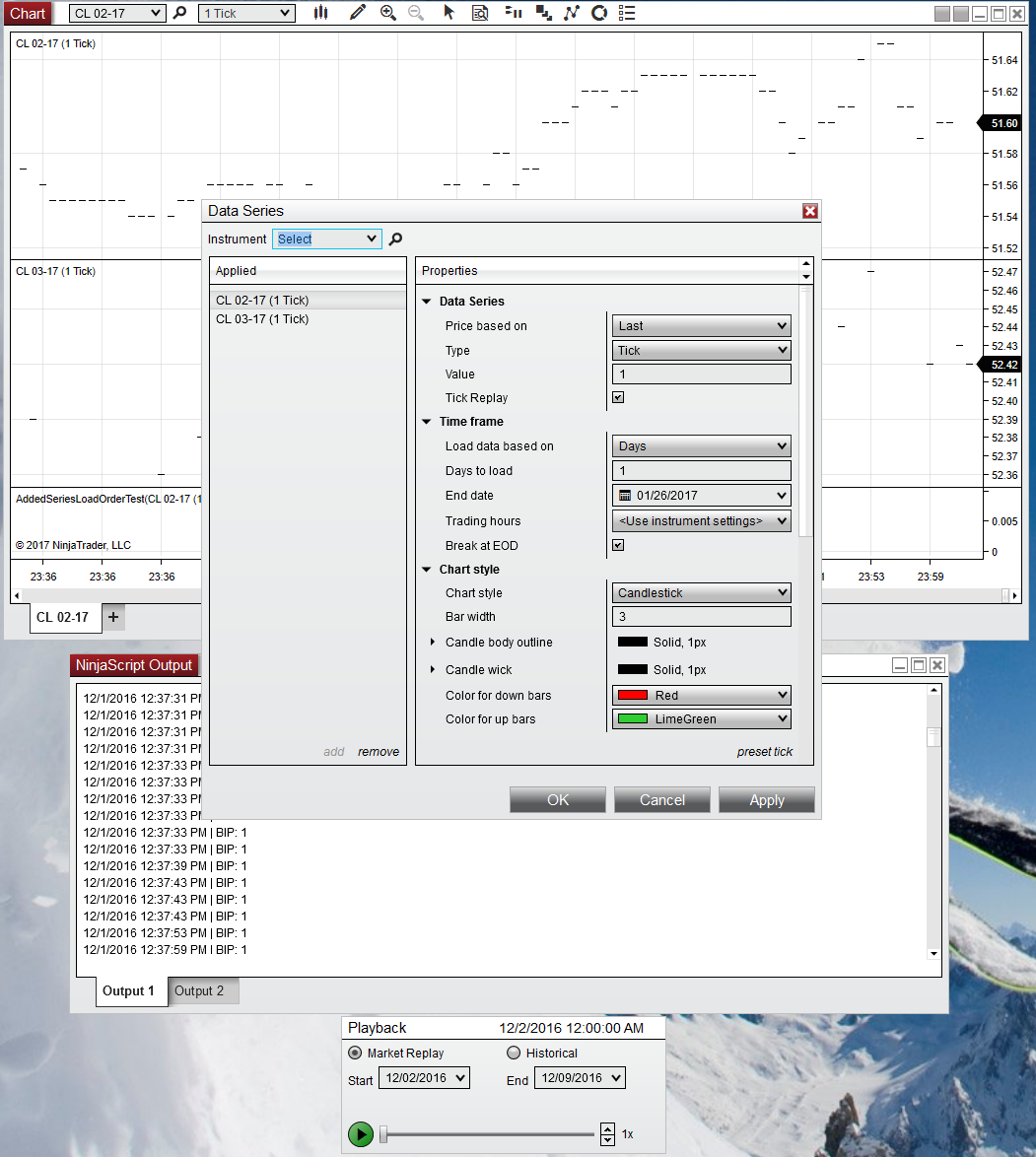1036x1157 pixels.
Task: Open the Data Box icon in toolbar
Action: (480, 13)
